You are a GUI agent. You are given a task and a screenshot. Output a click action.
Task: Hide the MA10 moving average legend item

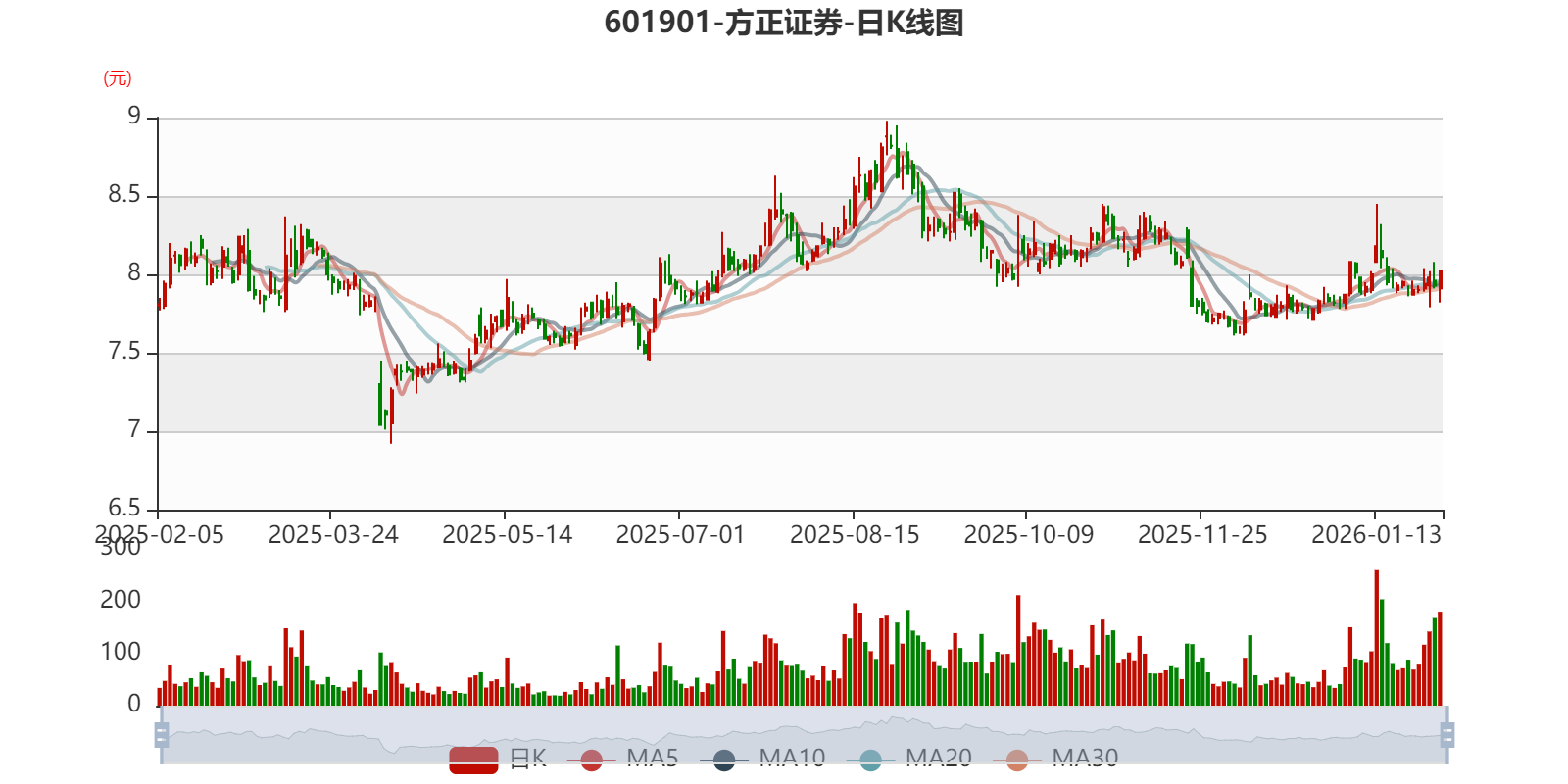pyautogui.click(x=762, y=759)
